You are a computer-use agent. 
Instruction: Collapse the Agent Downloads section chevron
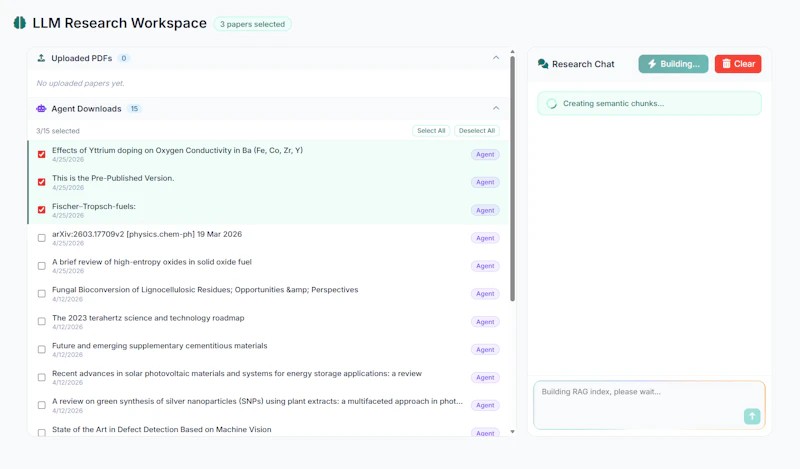[496, 108]
